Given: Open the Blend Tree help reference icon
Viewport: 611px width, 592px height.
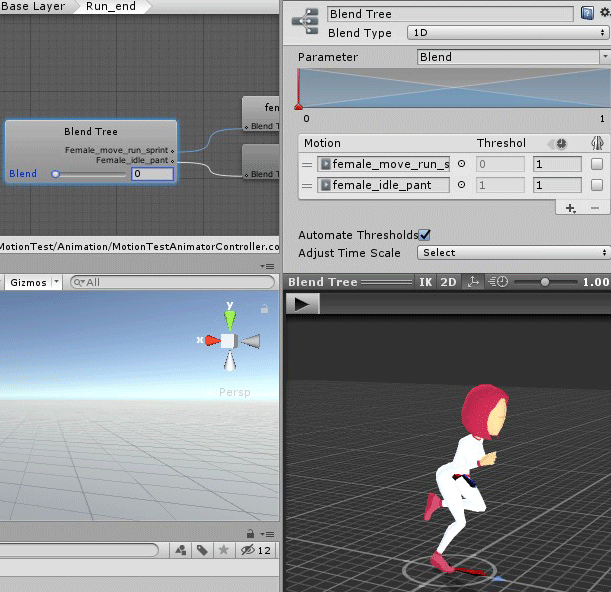Looking at the screenshot, I should (x=587, y=14).
